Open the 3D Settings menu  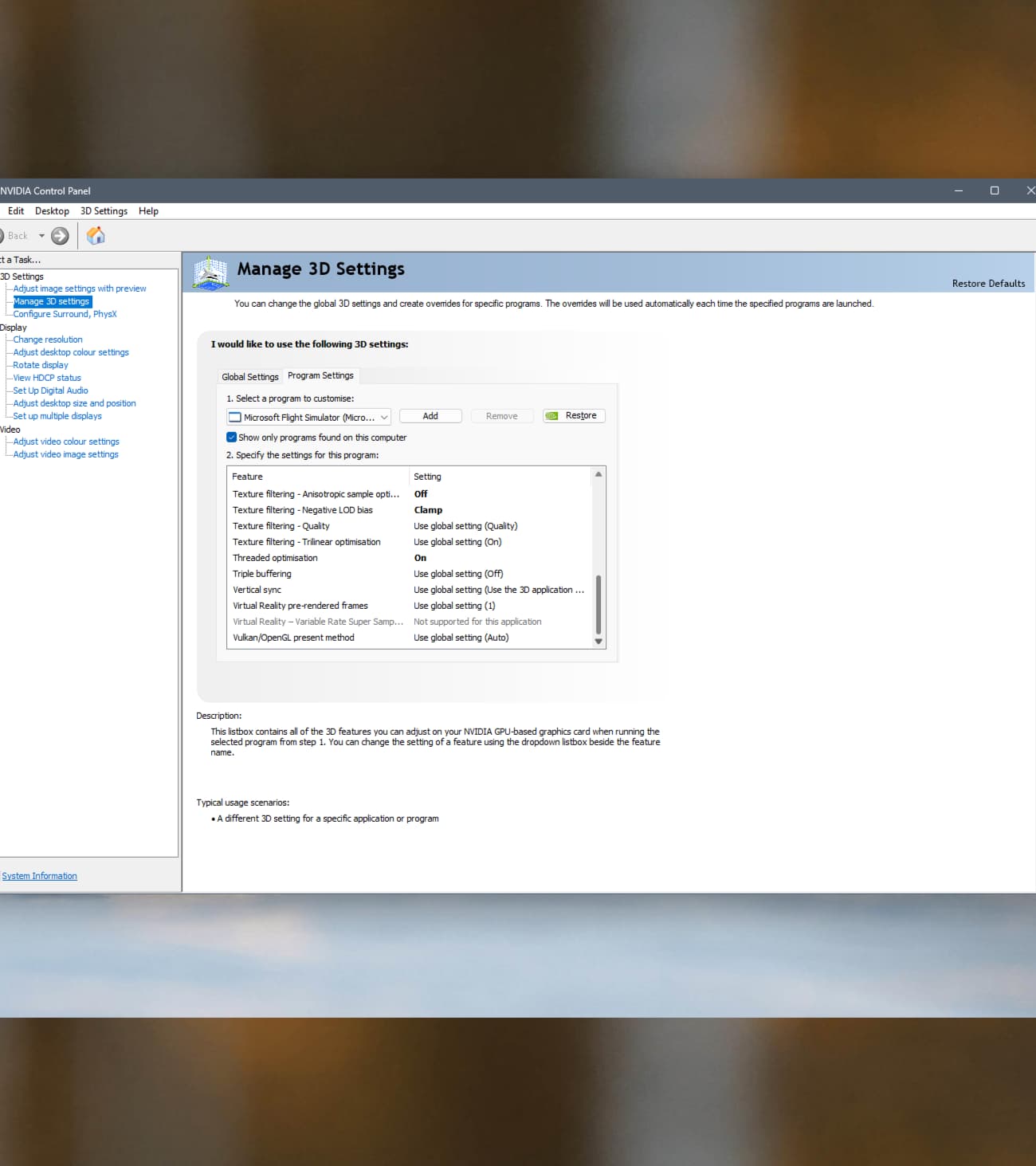(x=104, y=211)
